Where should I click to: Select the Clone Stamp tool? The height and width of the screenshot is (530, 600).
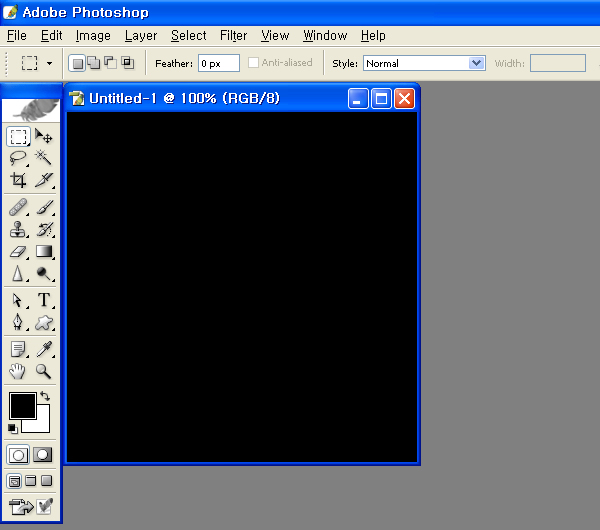(18, 229)
